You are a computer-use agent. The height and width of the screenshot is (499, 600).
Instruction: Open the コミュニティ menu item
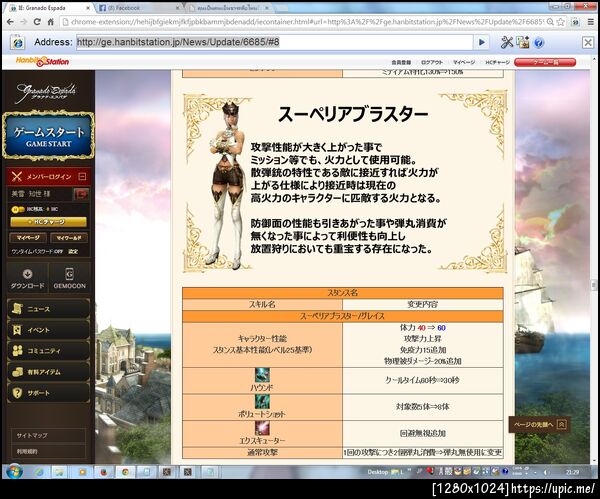pos(48,351)
